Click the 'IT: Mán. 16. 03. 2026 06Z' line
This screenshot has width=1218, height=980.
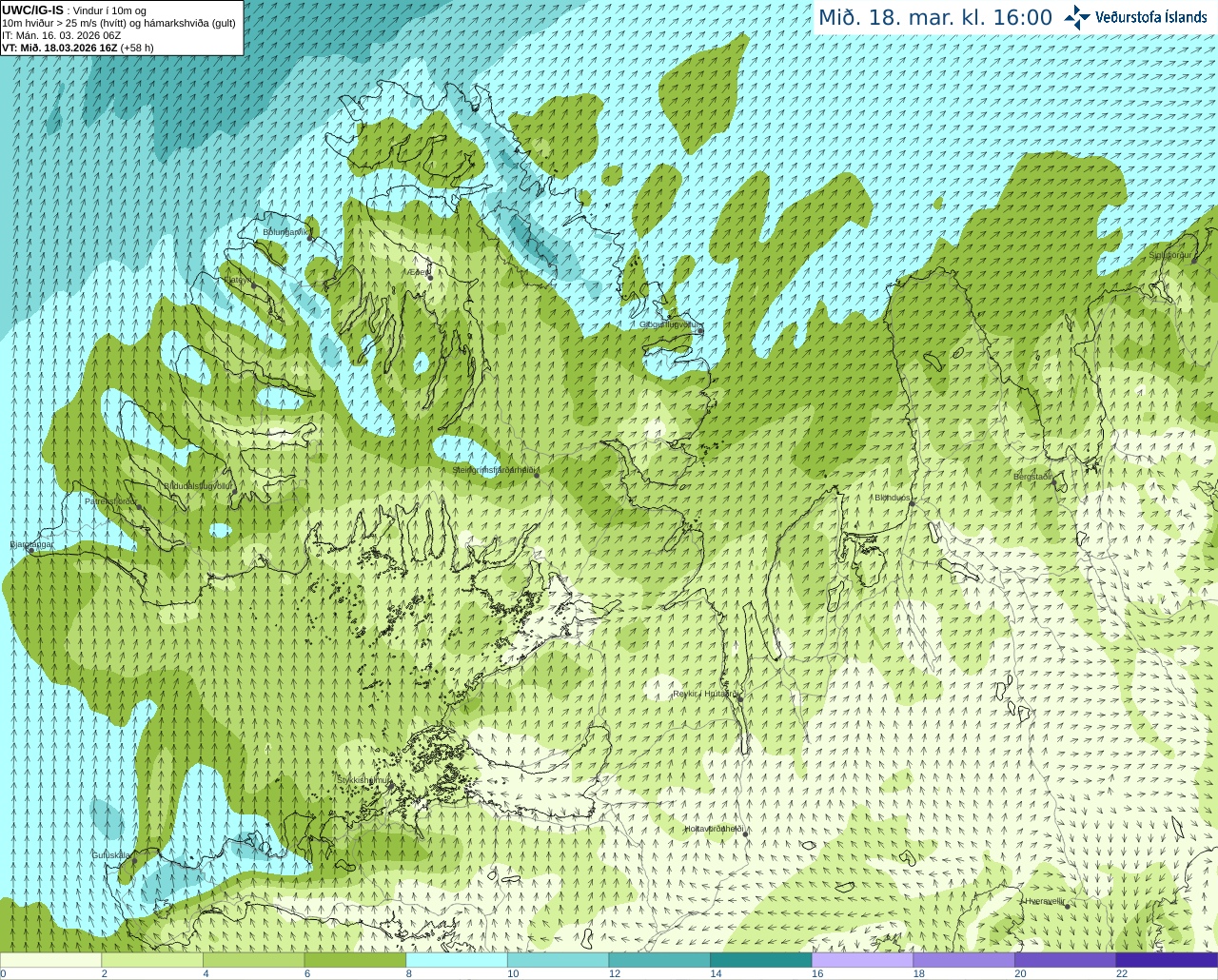tap(61, 35)
